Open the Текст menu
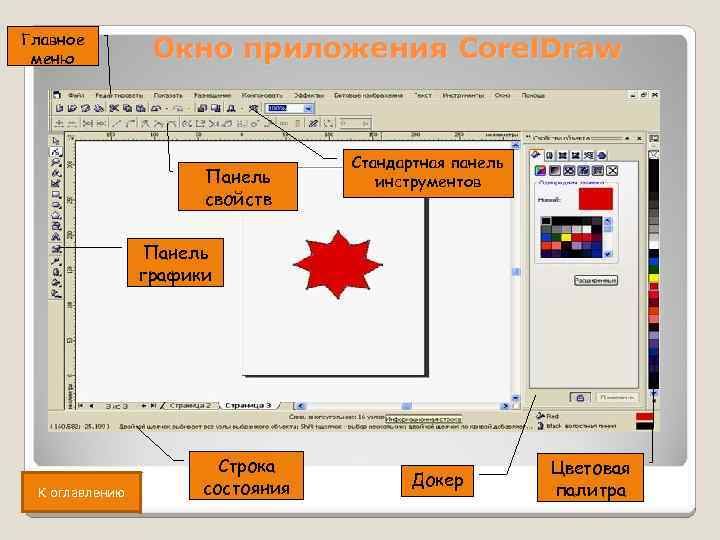 click(423, 96)
